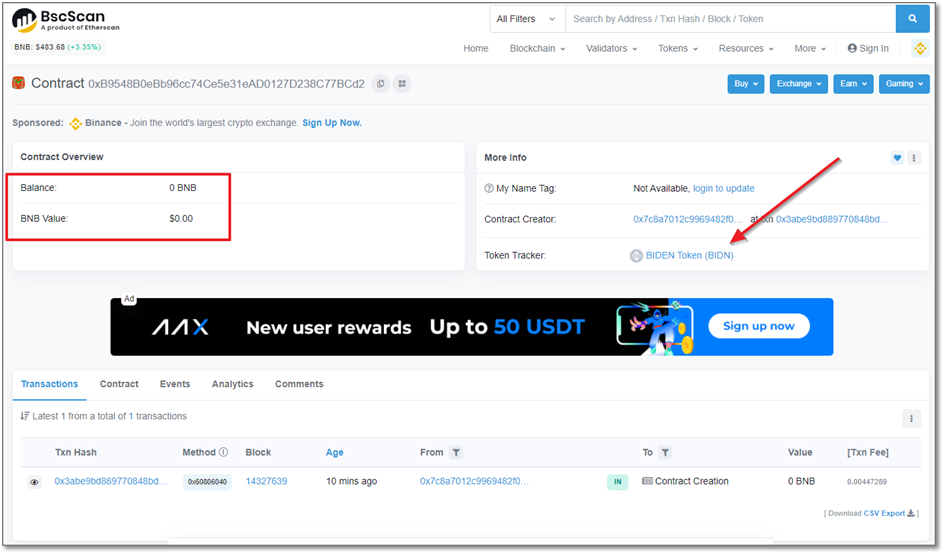Image resolution: width=944 pixels, height=554 pixels.
Task: Expand the Blockchain menu
Action: click(x=538, y=49)
